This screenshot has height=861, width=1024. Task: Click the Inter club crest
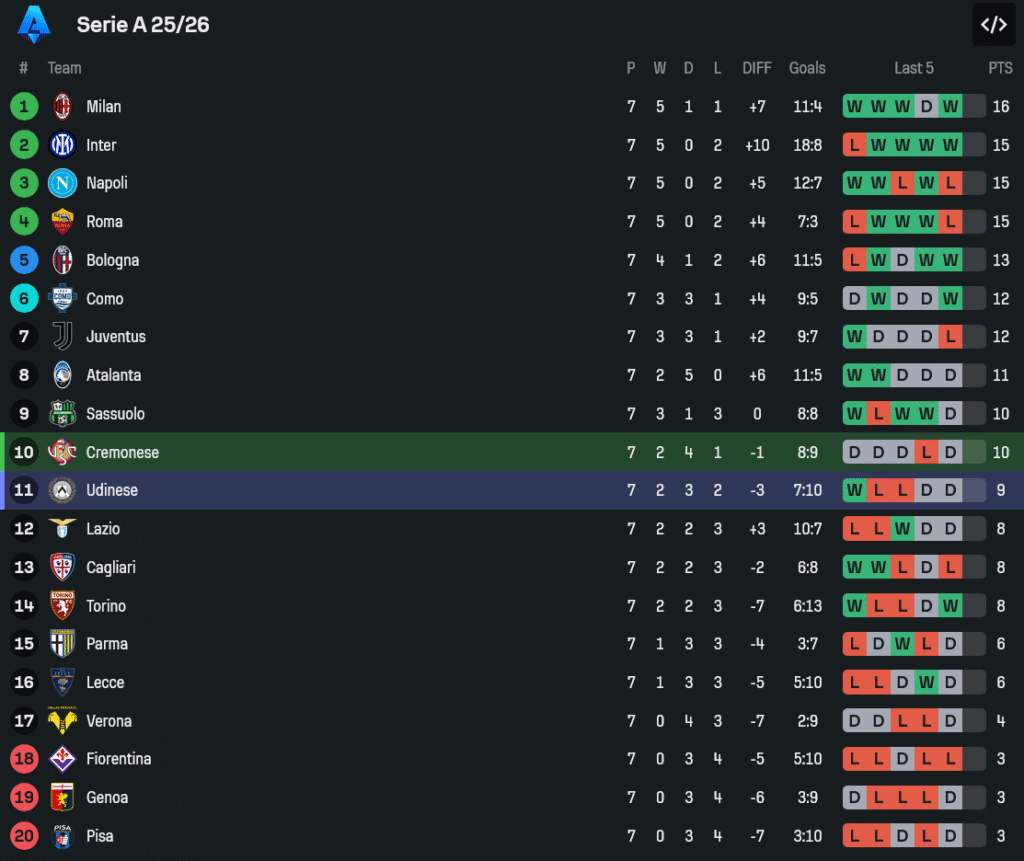pyautogui.click(x=62, y=145)
